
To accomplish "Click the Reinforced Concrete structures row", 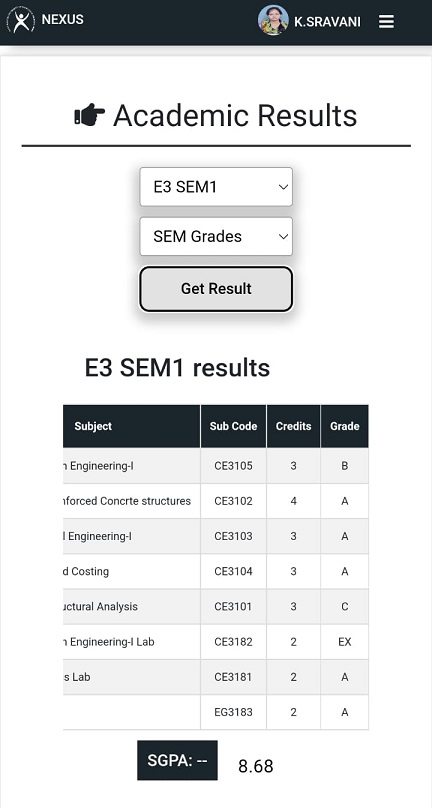I will pos(216,501).
